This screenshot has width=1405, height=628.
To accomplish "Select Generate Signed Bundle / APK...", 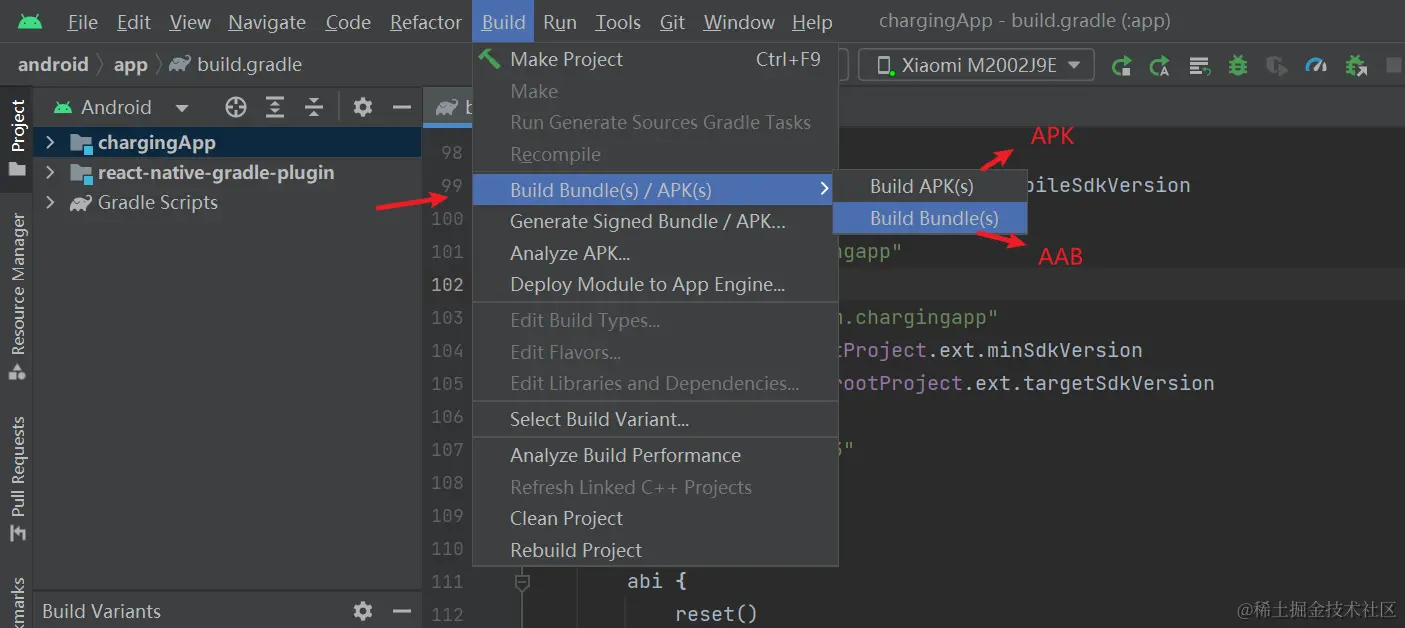I will pyautogui.click(x=655, y=221).
